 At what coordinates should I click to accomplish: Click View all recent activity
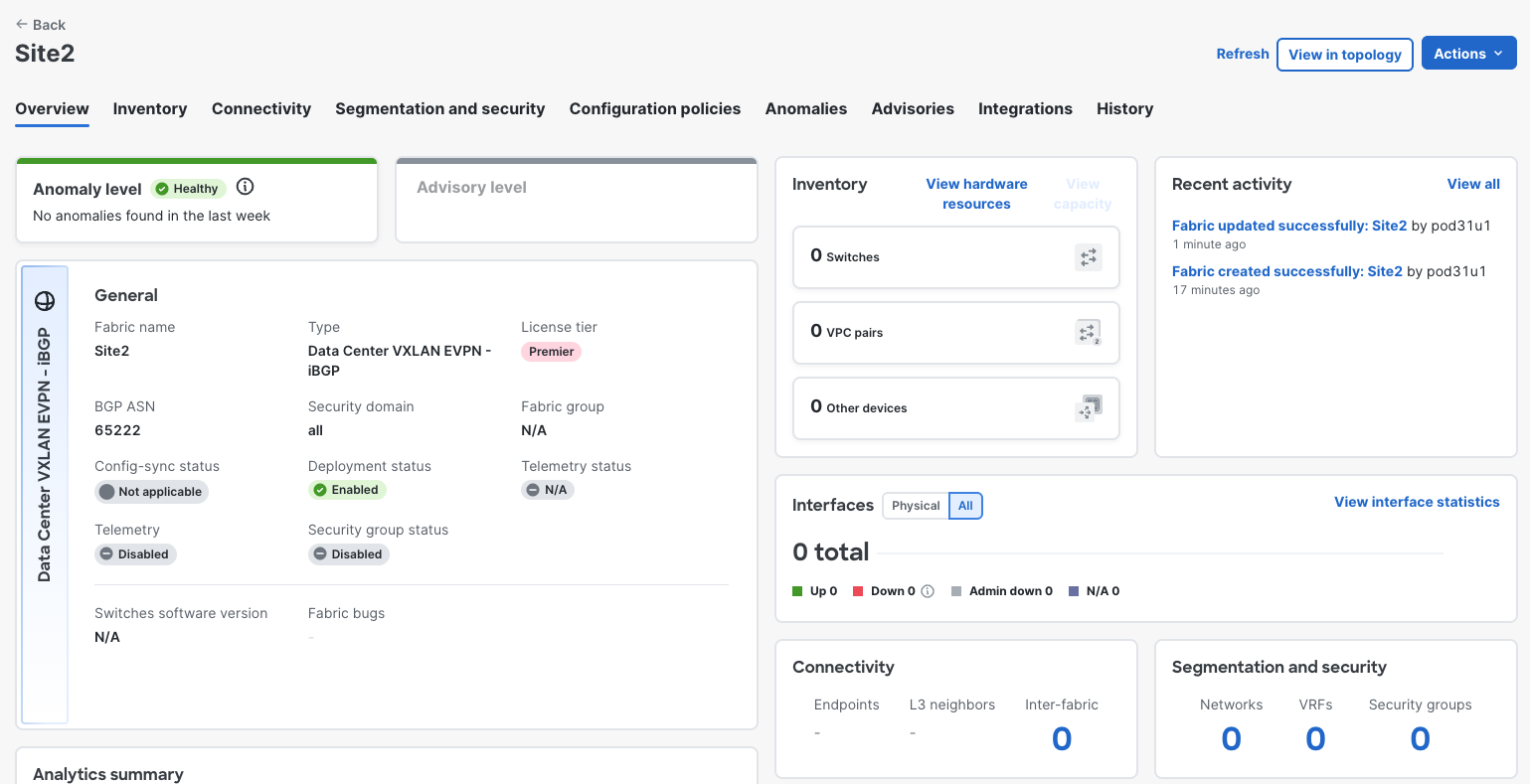[x=1473, y=184]
